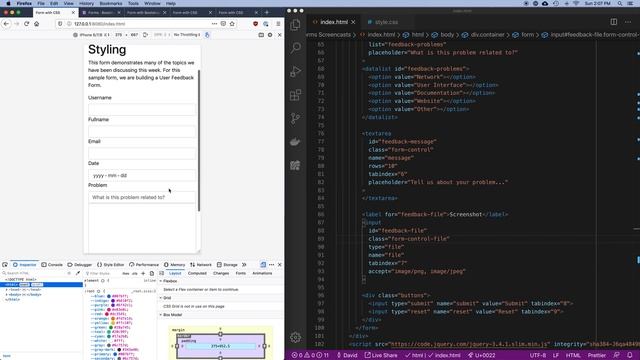The width and height of the screenshot is (640, 360).
Task: Go back in Firefox
Action: click(x=6, y=24)
